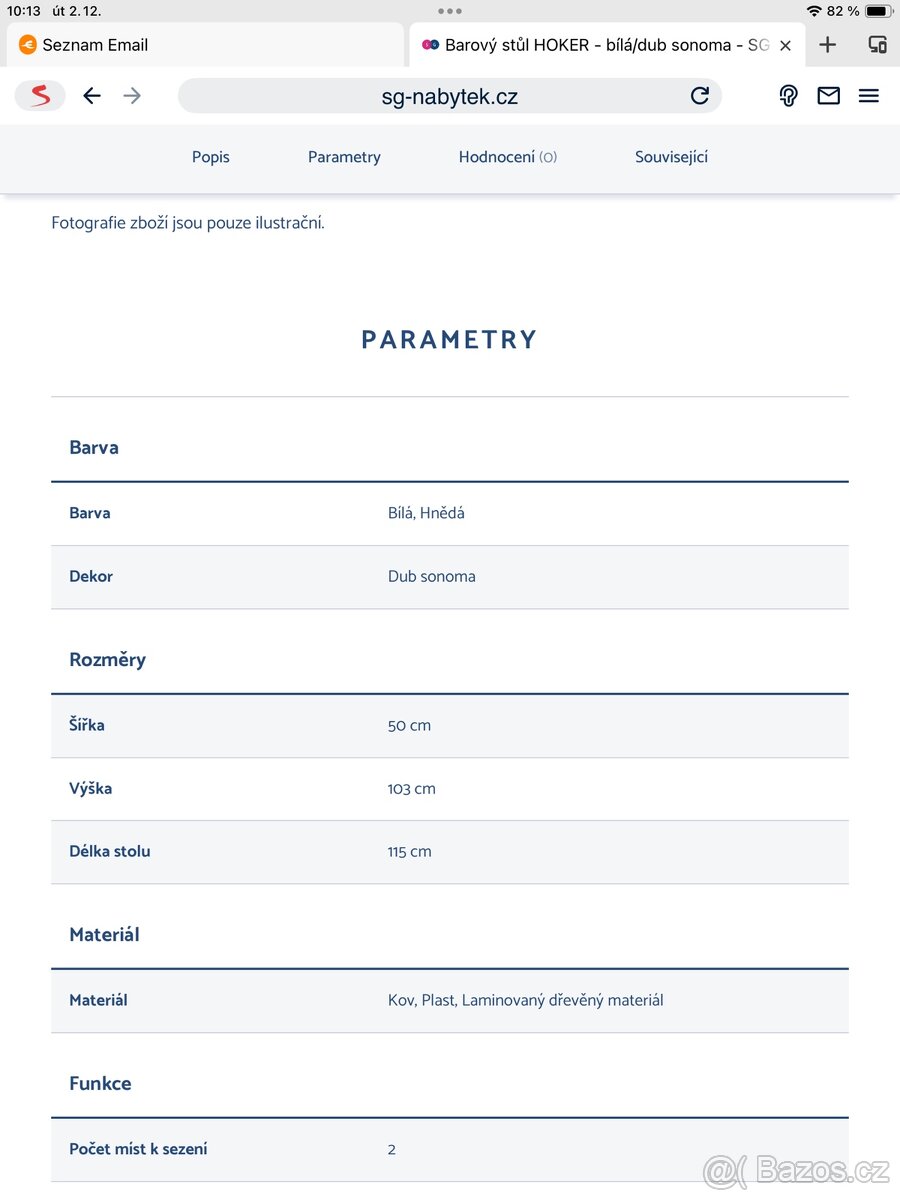The width and height of the screenshot is (900, 1200).
Task: Go back to the previous page
Action: (92, 96)
